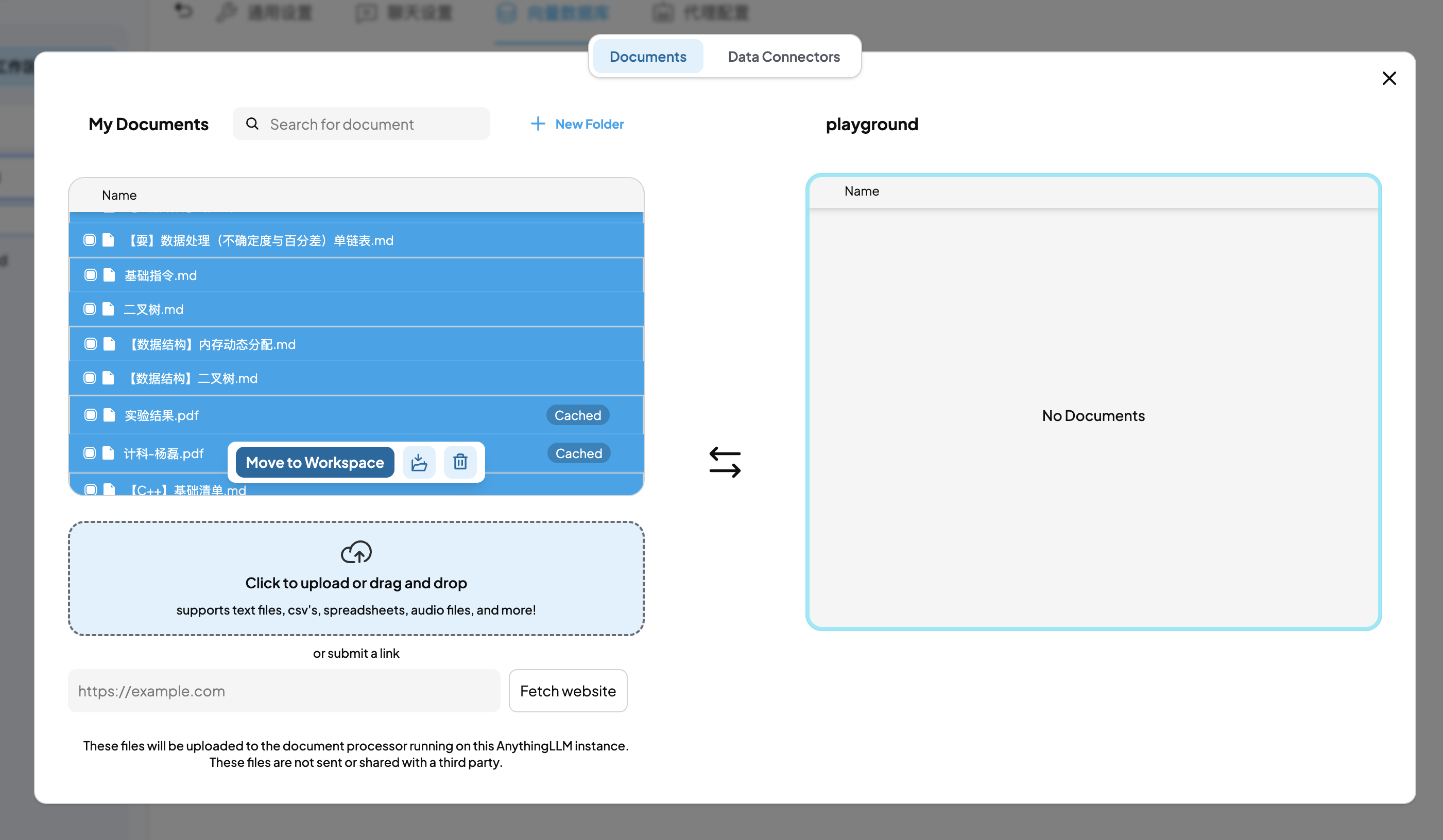This screenshot has width=1443, height=840.
Task: Click the plus icon next to New Folder
Action: 537,124
